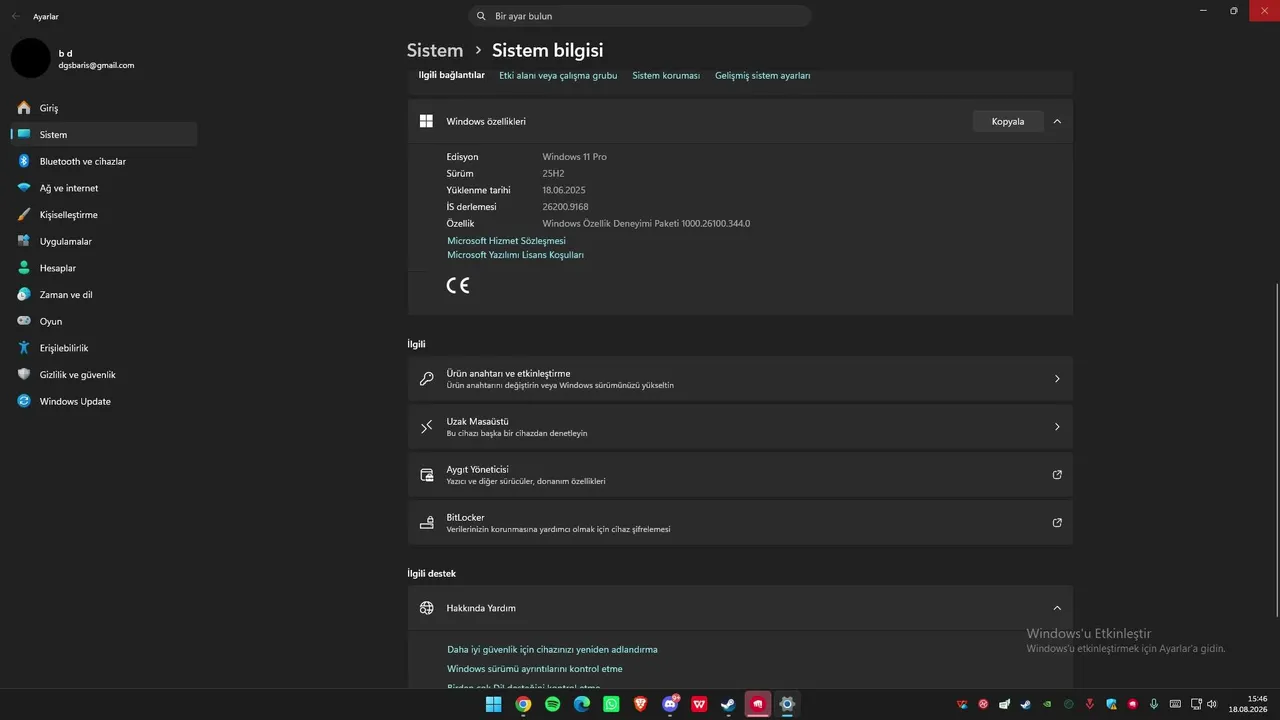This screenshot has height=720, width=1280.
Task: Open the speaker volume icon in tray
Action: click(x=1213, y=704)
